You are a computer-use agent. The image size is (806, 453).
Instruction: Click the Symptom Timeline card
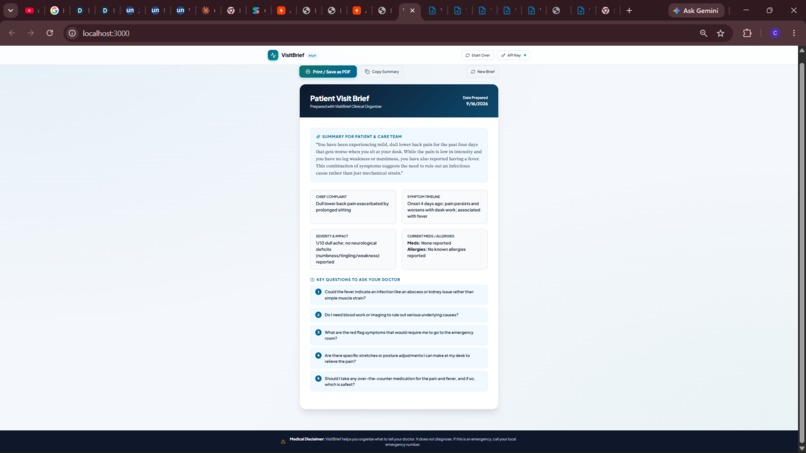(x=445, y=207)
